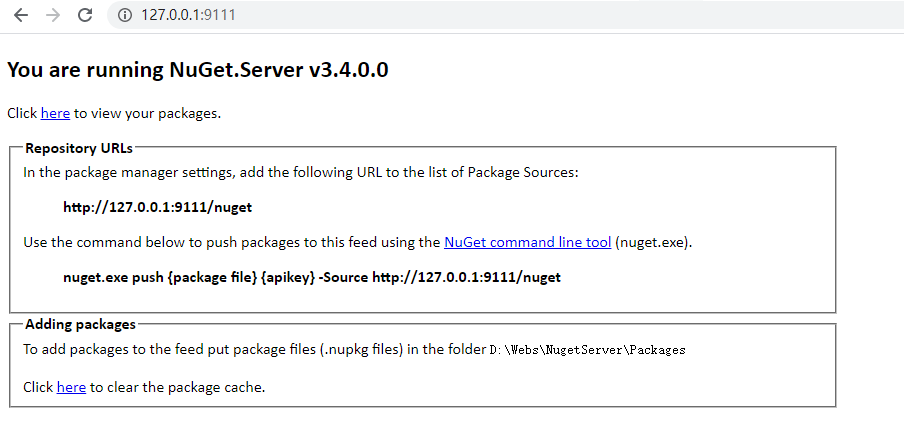Select the Adding packages section title
Screen dimensions: 904x434
(80, 324)
